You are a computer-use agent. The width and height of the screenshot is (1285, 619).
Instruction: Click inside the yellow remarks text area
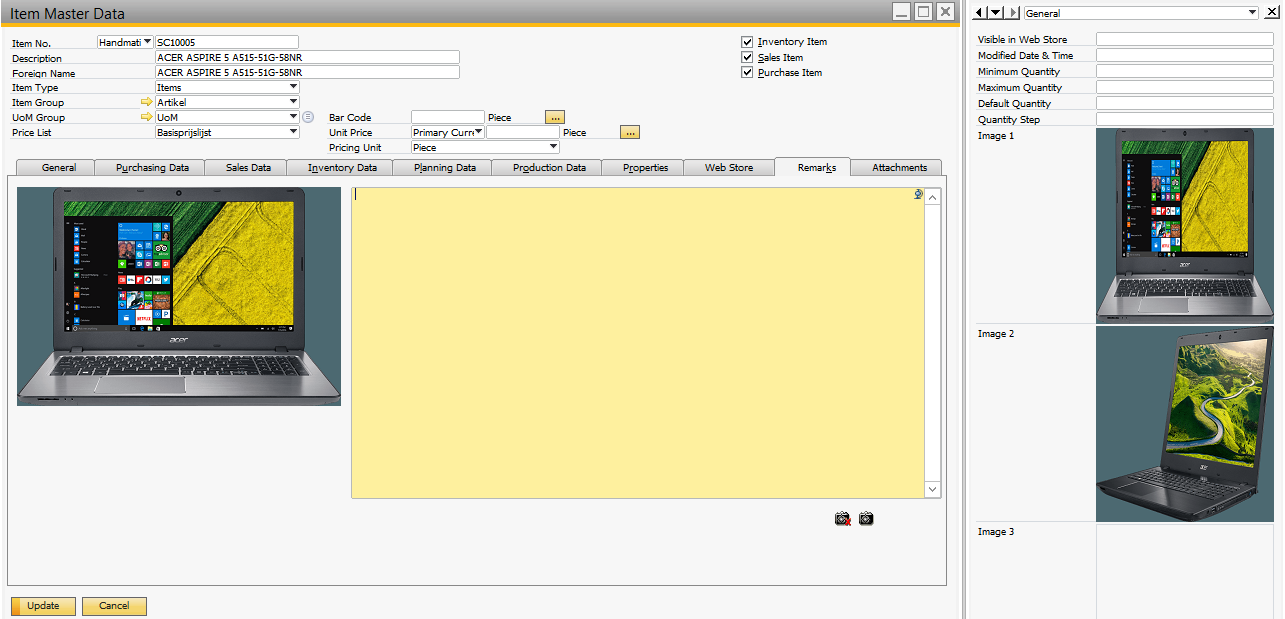(x=637, y=342)
